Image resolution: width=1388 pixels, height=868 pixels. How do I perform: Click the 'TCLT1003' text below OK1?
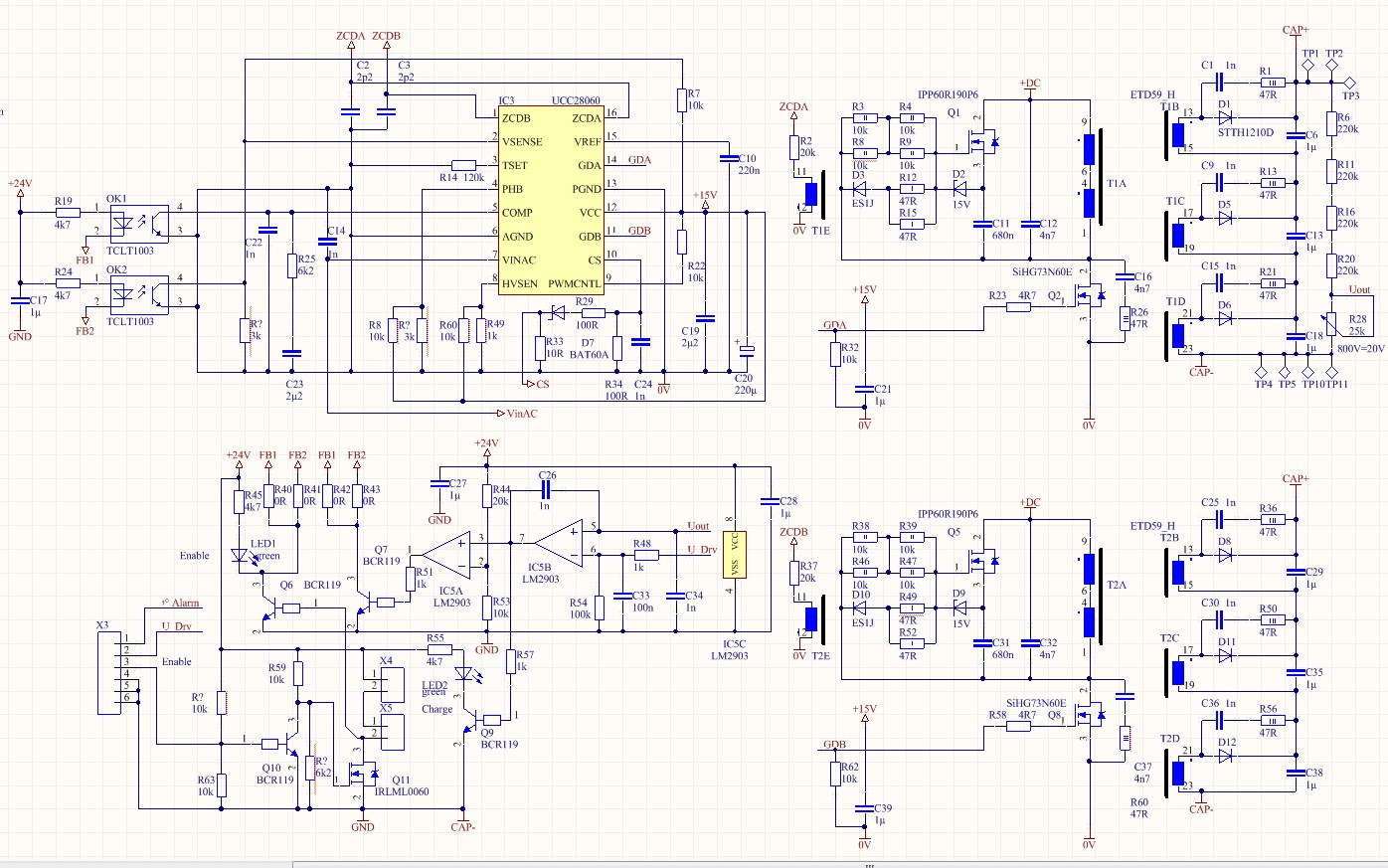[x=130, y=251]
